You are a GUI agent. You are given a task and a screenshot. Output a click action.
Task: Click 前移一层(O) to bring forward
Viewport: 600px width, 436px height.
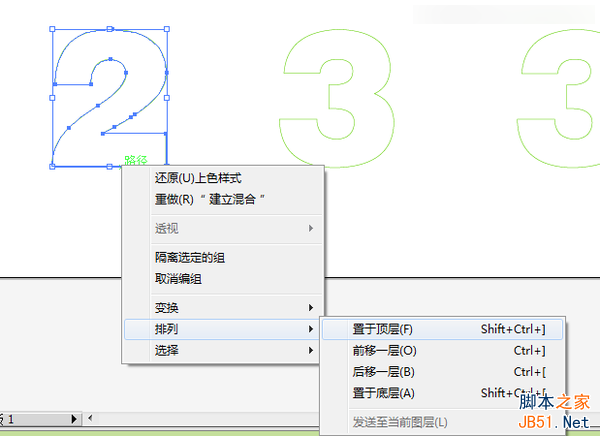coord(442,351)
